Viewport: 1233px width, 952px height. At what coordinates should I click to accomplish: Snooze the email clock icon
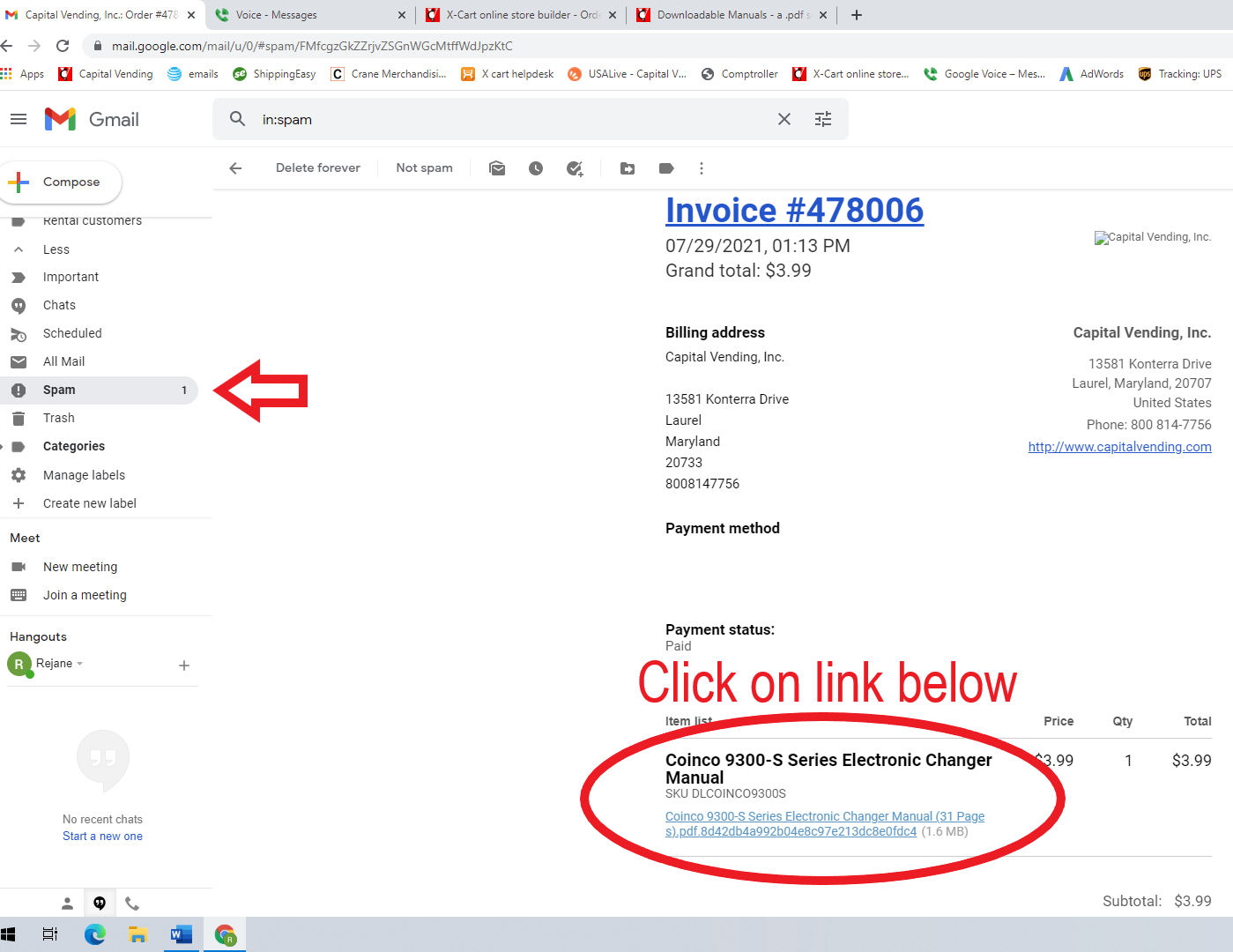(x=536, y=168)
